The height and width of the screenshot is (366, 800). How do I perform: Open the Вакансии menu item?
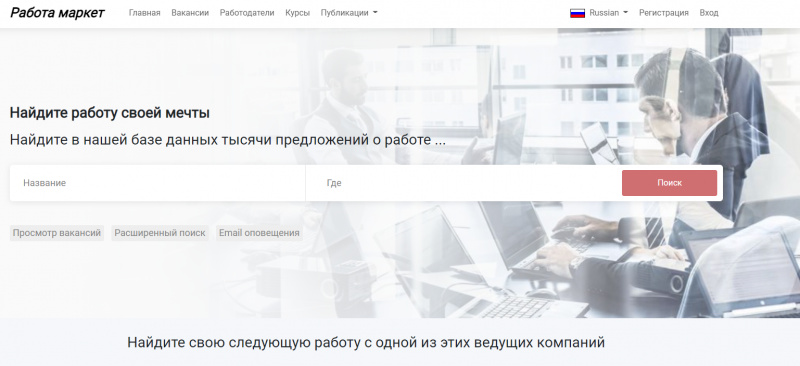[x=190, y=13]
